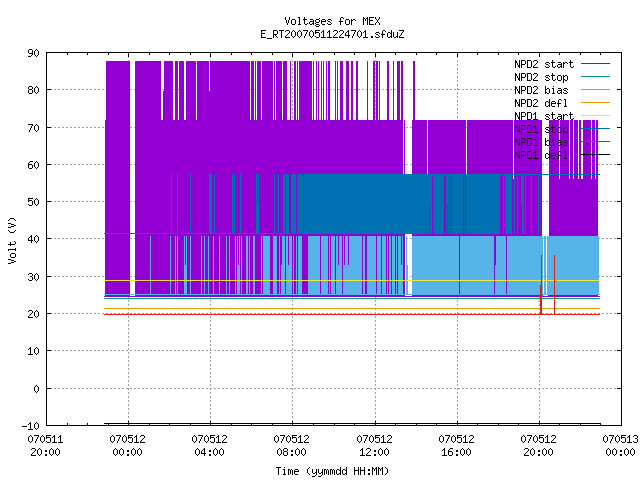
Task: Click the NPD1 start legend label
Action: (x=544, y=116)
